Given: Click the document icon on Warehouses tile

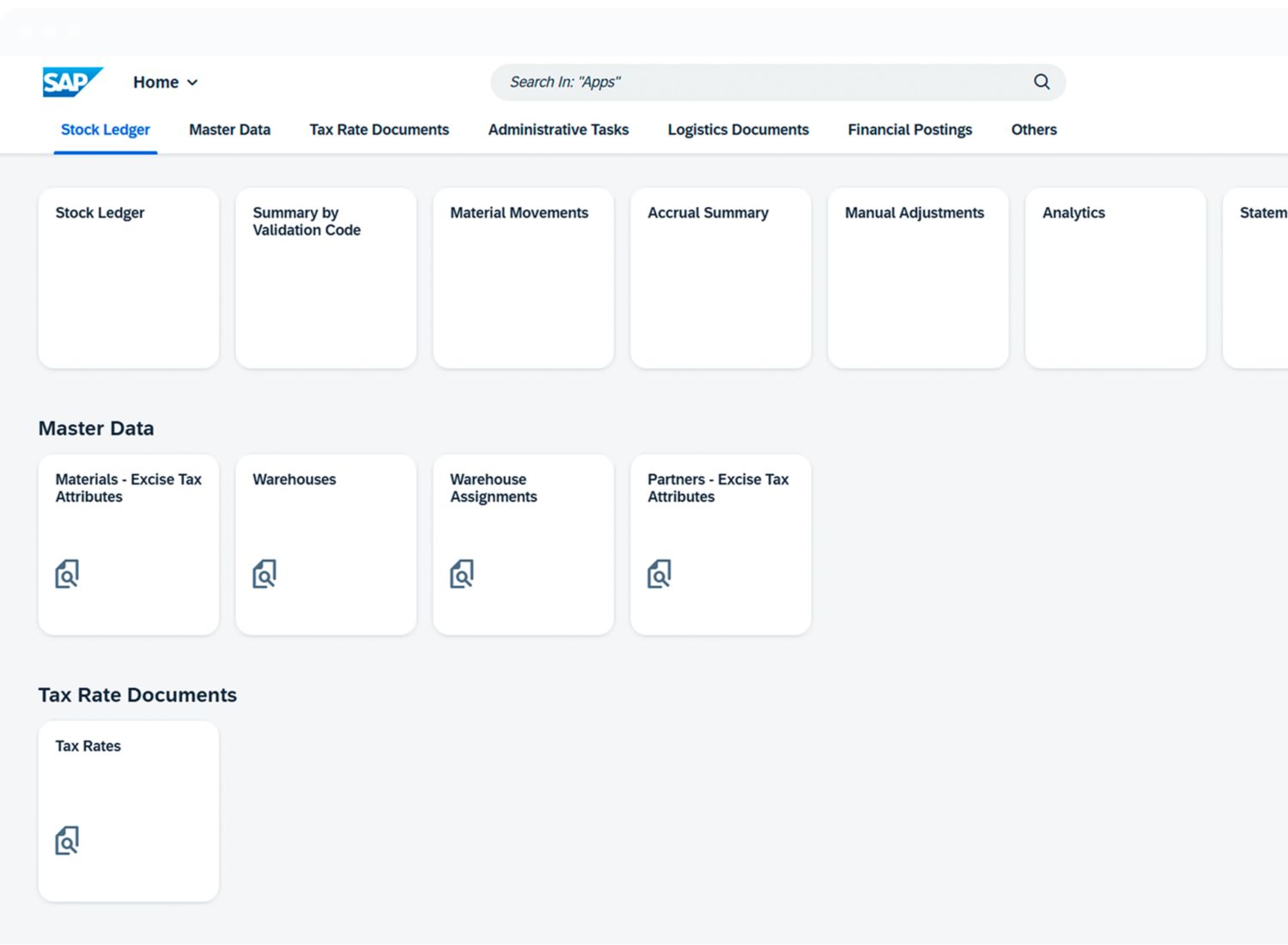Looking at the screenshot, I should coord(264,574).
